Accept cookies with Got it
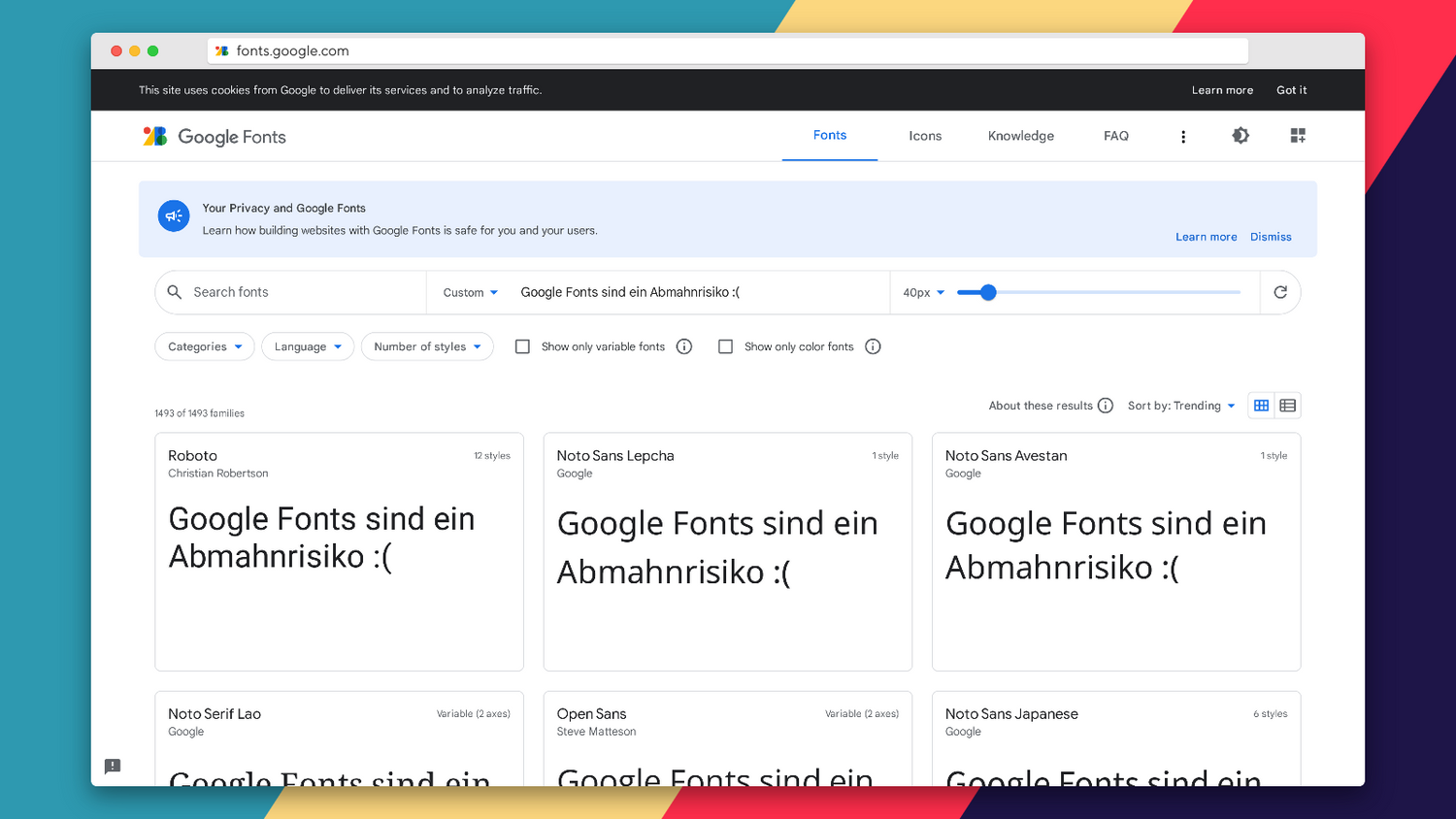This screenshot has height=819, width=1456. click(1291, 89)
